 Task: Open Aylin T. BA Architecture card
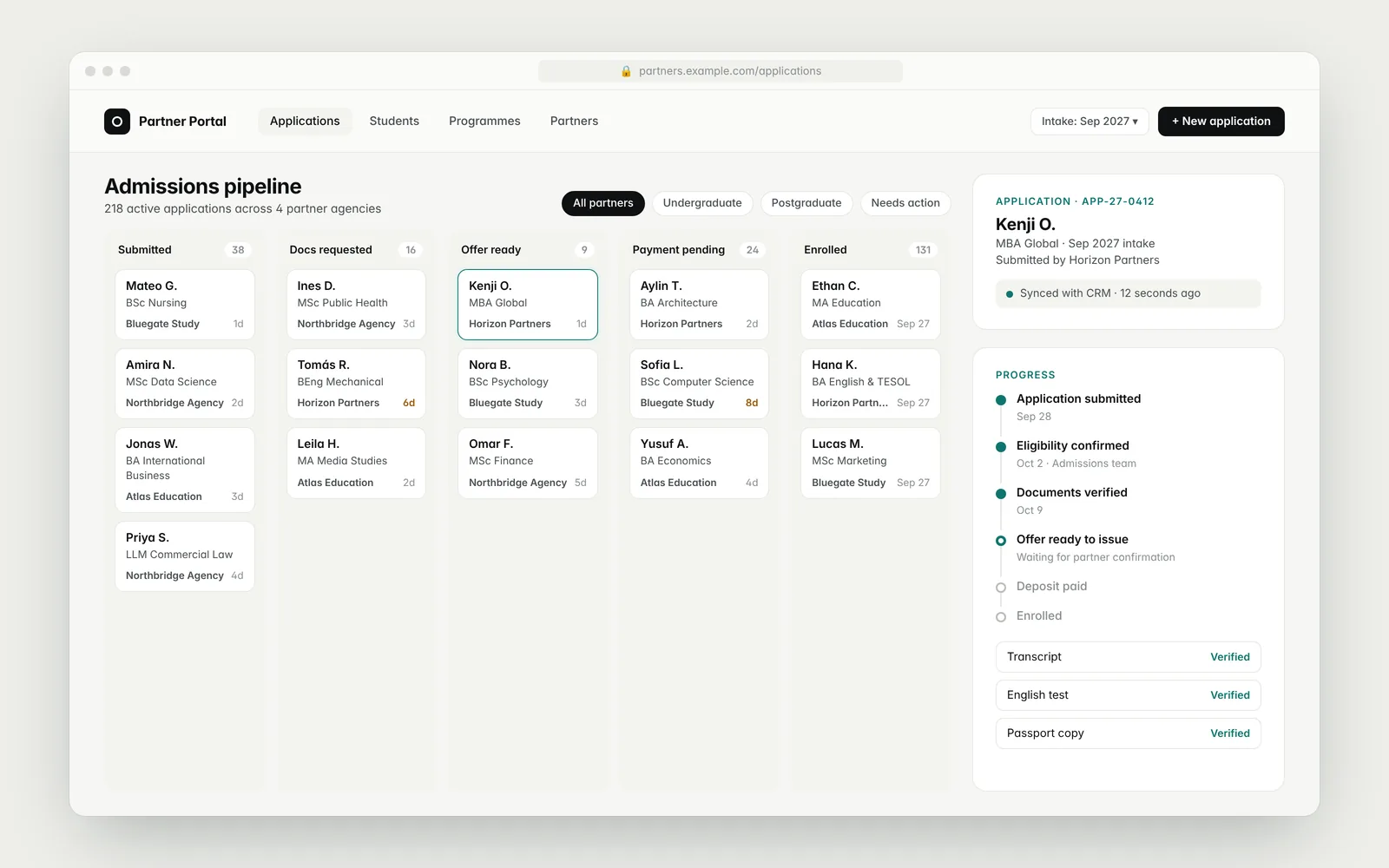coord(699,305)
